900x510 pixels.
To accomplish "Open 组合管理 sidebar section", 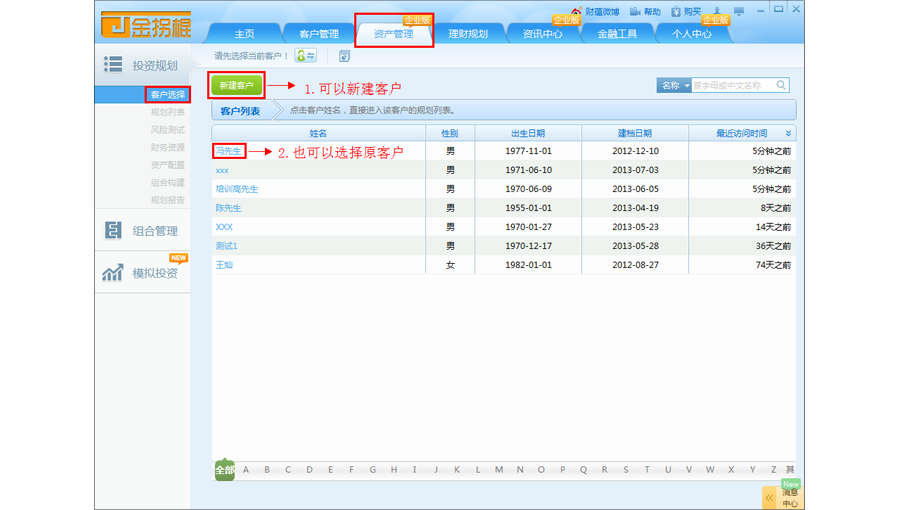I will tap(144, 231).
